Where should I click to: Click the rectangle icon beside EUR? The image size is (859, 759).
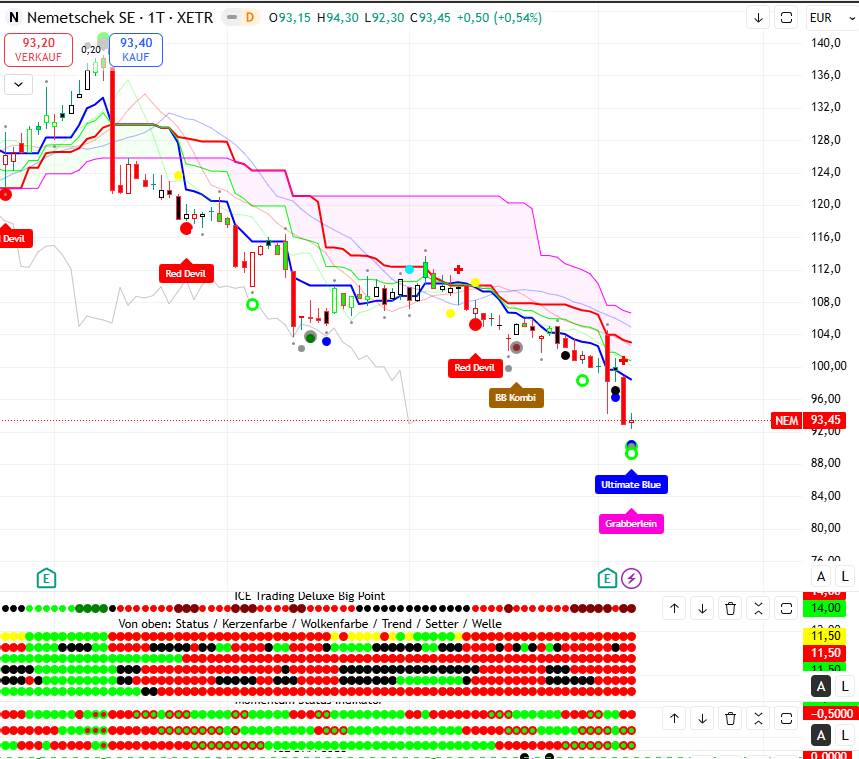pyautogui.click(x=786, y=17)
